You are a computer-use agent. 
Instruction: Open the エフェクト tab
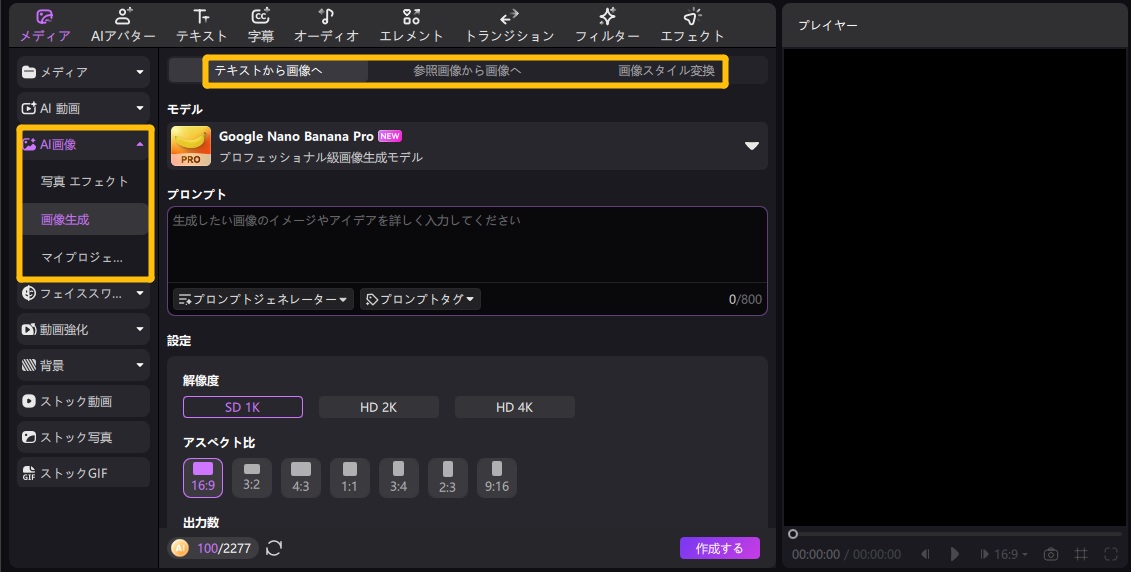tap(692, 26)
